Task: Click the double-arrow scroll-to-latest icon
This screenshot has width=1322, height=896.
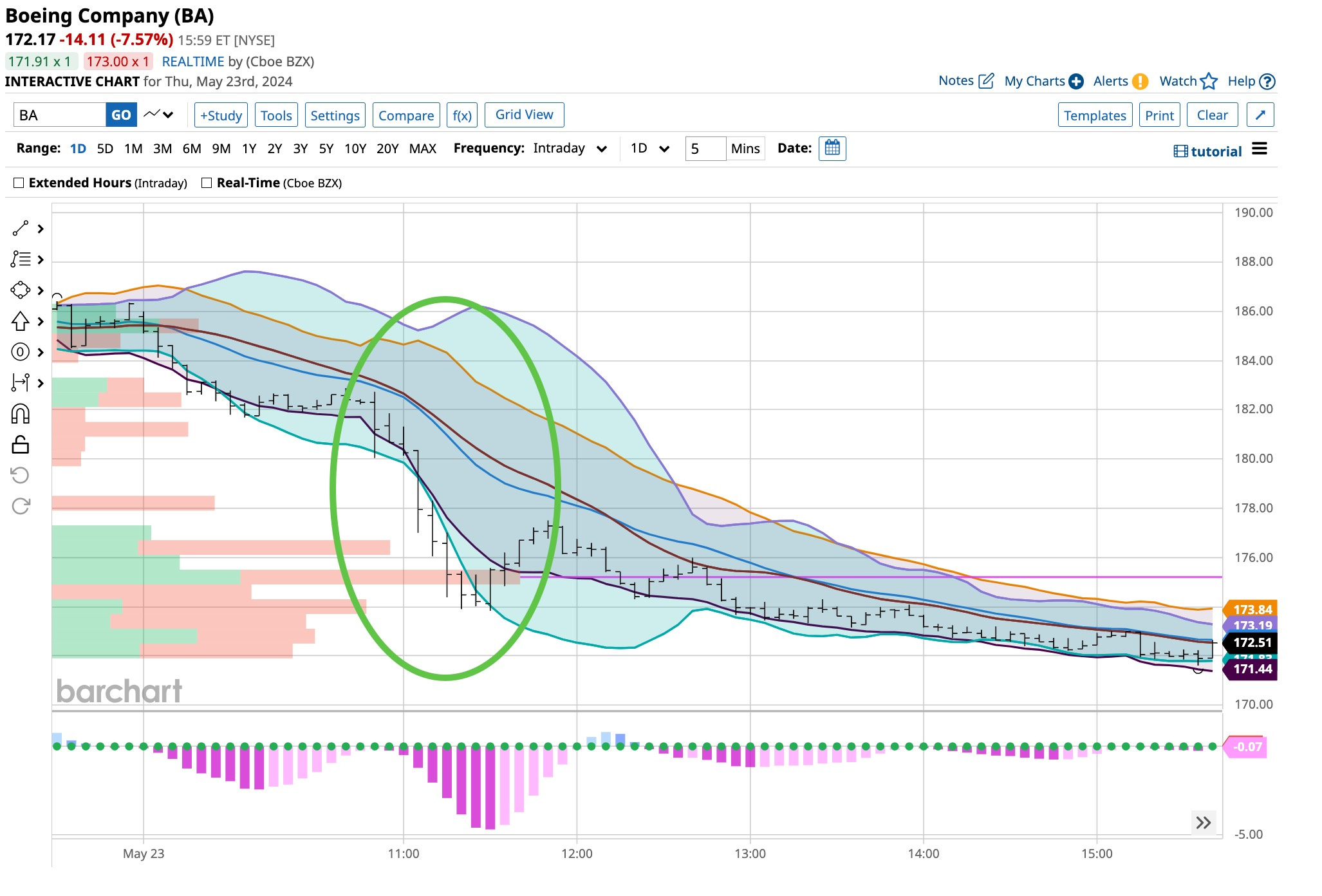Action: 1204,823
